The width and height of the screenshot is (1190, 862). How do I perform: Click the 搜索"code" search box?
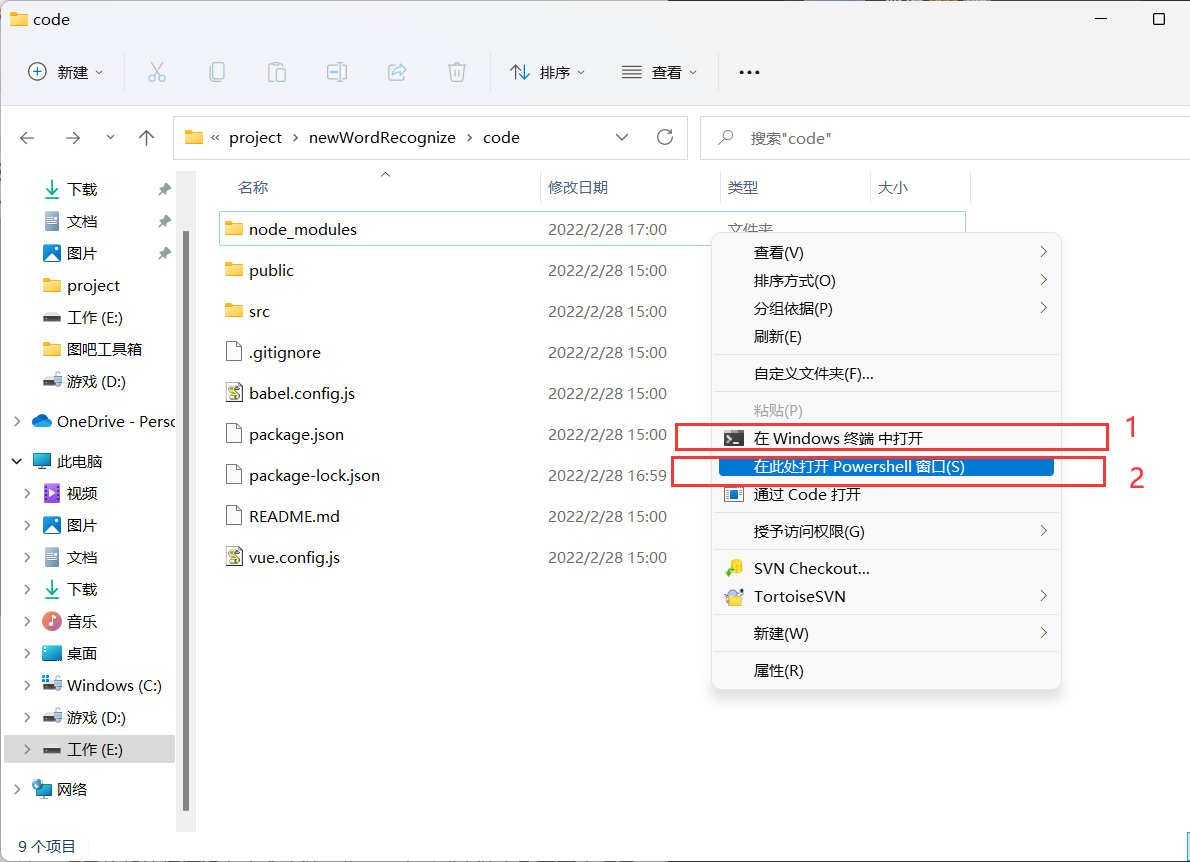pos(945,137)
